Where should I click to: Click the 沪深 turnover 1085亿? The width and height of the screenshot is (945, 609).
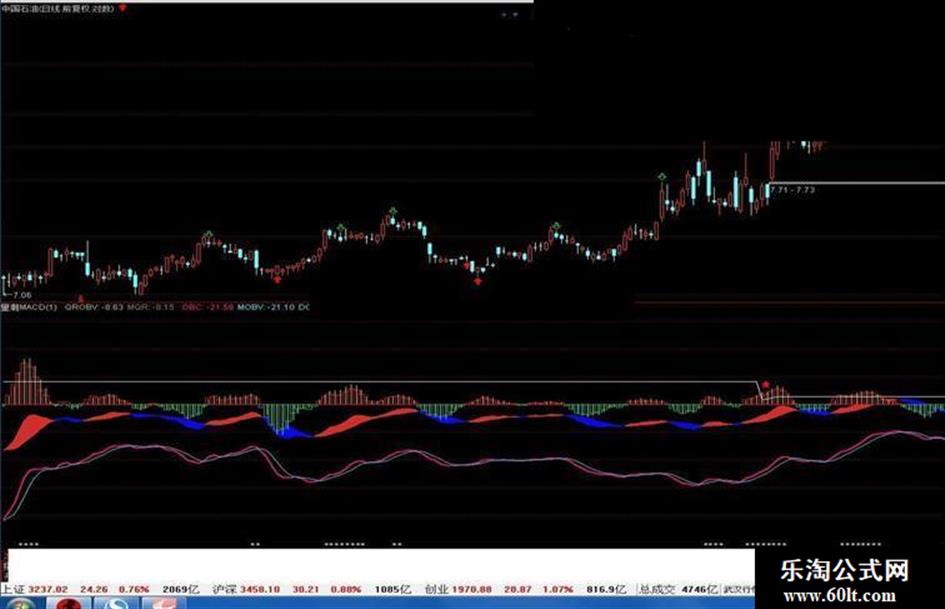point(392,589)
